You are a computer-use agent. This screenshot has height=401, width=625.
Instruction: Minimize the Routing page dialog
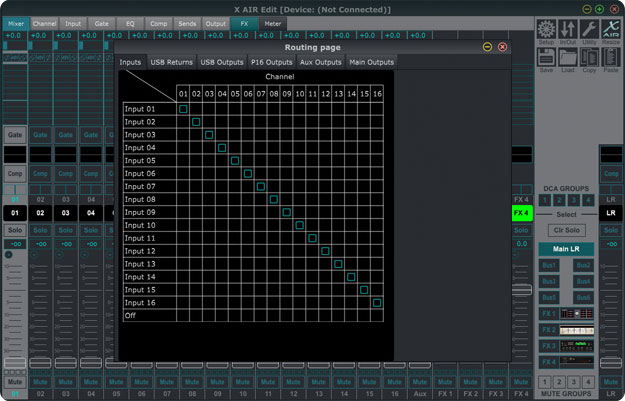pos(487,47)
